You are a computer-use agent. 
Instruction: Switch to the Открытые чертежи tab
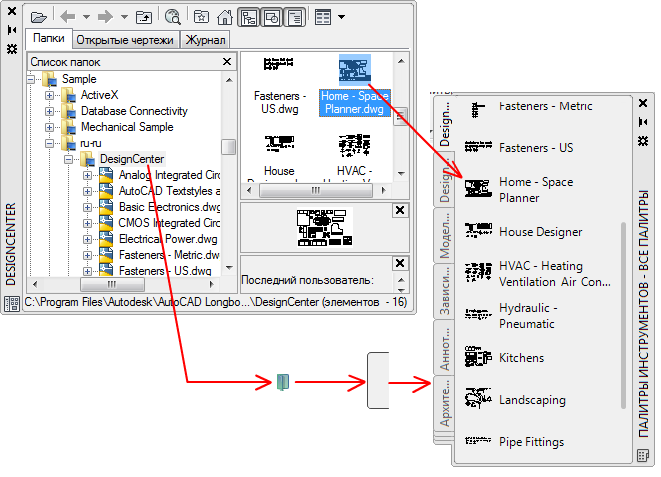pyautogui.click(x=125, y=40)
